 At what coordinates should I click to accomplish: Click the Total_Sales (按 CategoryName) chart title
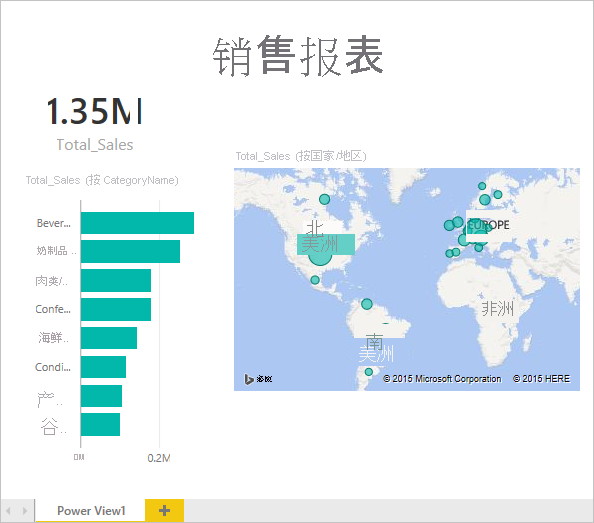pos(102,180)
